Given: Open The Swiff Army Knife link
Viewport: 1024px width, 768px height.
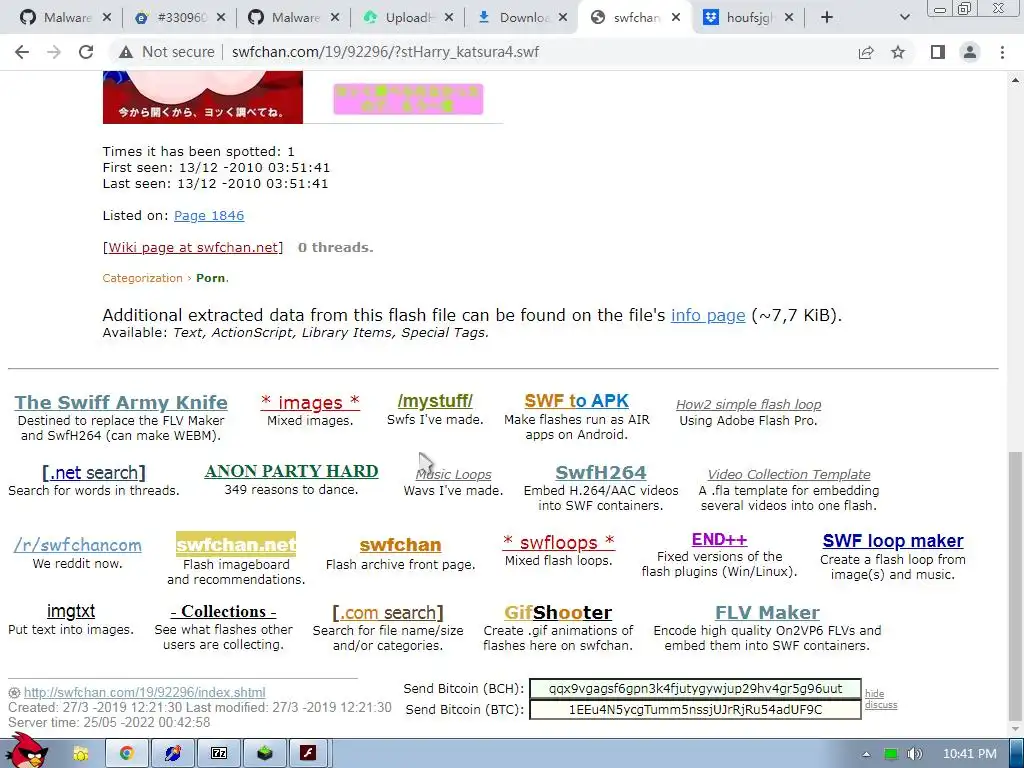Looking at the screenshot, I should [121, 402].
